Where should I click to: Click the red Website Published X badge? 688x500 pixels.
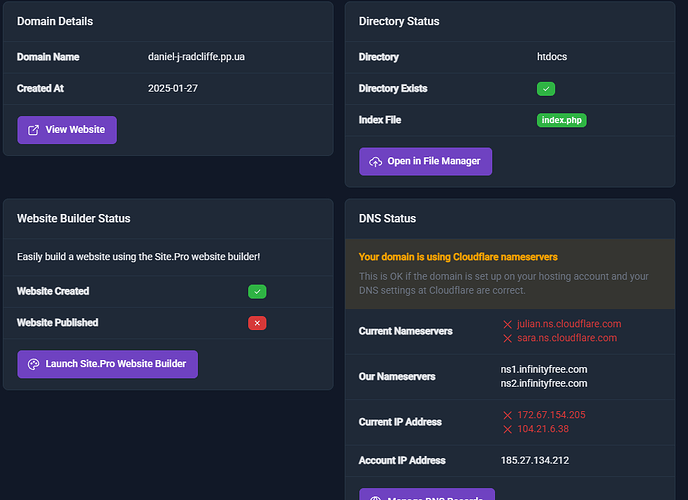point(257,323)
